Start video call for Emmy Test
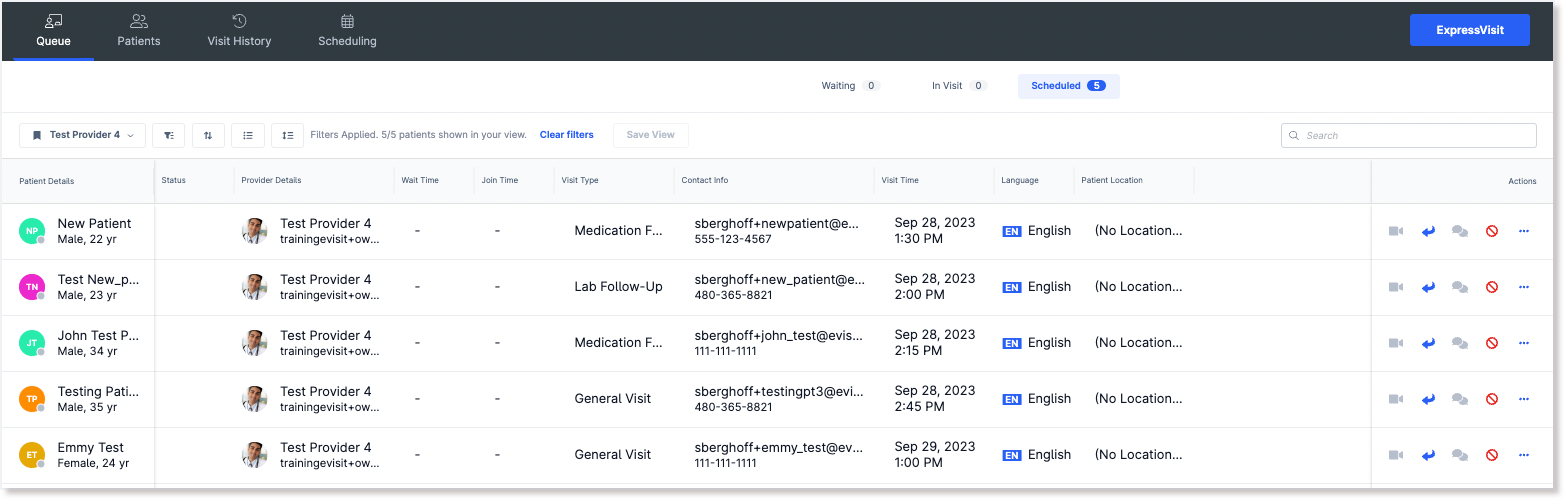Image resolution: width=1565 pixels, height=500 pixels. (x=1395, y=455)
